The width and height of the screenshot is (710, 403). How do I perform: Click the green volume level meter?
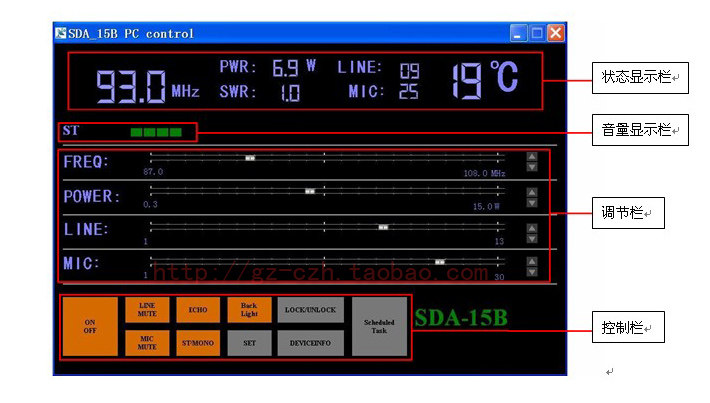click(156, 132)
